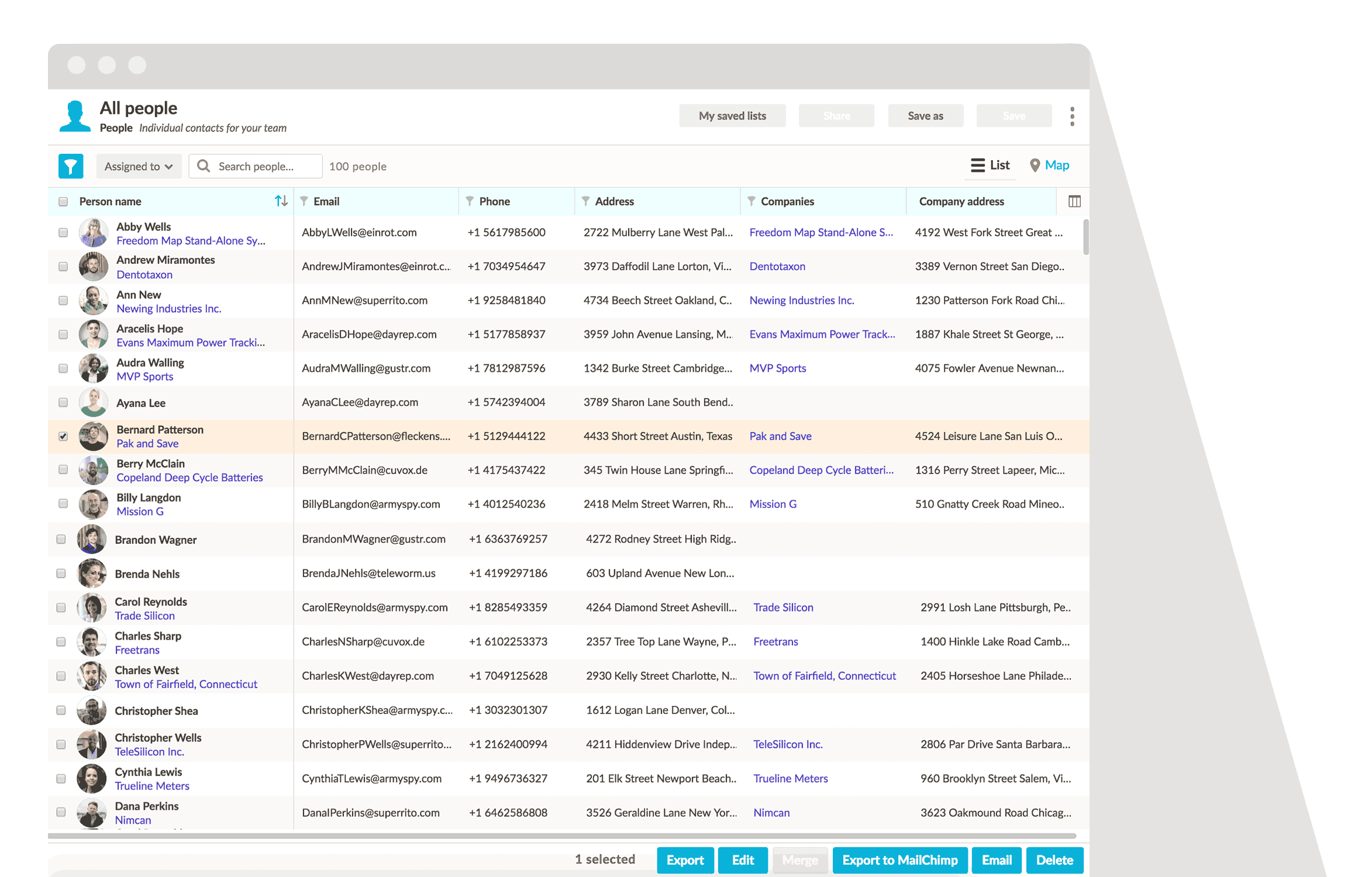The height and width of the screenshot is (877, 1372).
Task: Select the Ayana Lee row checkbox
Action: click(63, 402)
